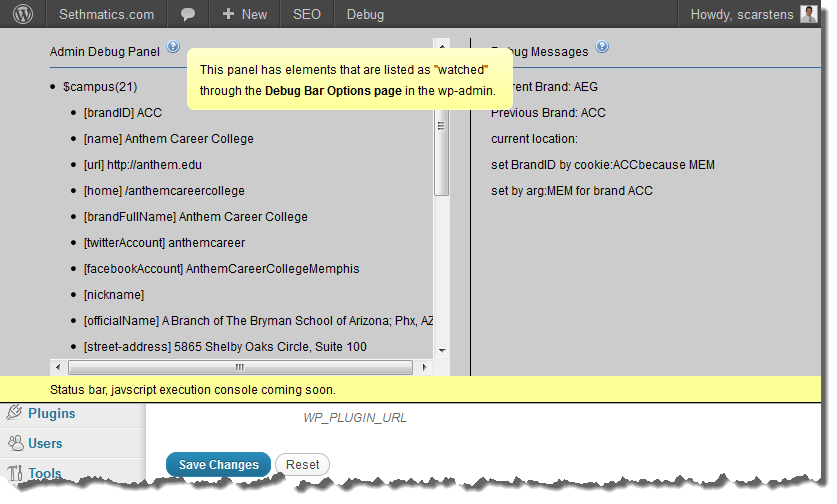Image resolution: width=837 pixels, height=504 pixels.
Task: Click the Users icon in sidebar
Action: 16,443
